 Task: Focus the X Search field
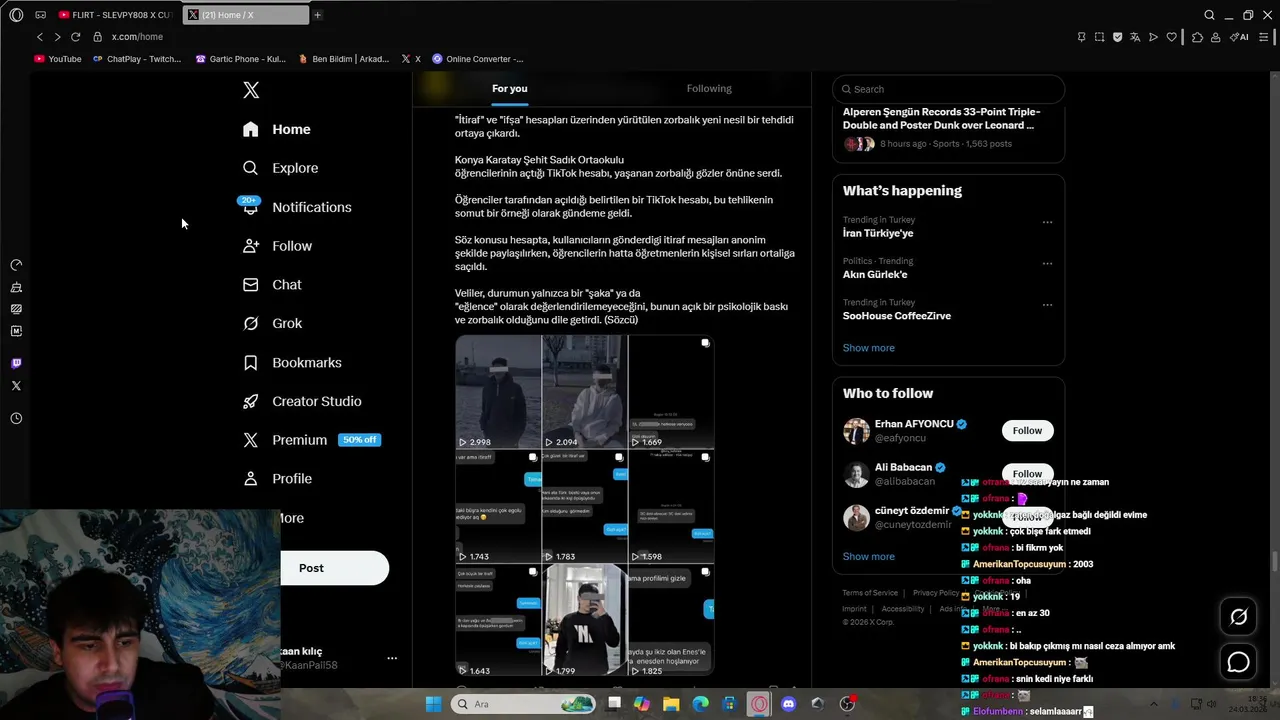pyautogui.click(x=948, y=89)
